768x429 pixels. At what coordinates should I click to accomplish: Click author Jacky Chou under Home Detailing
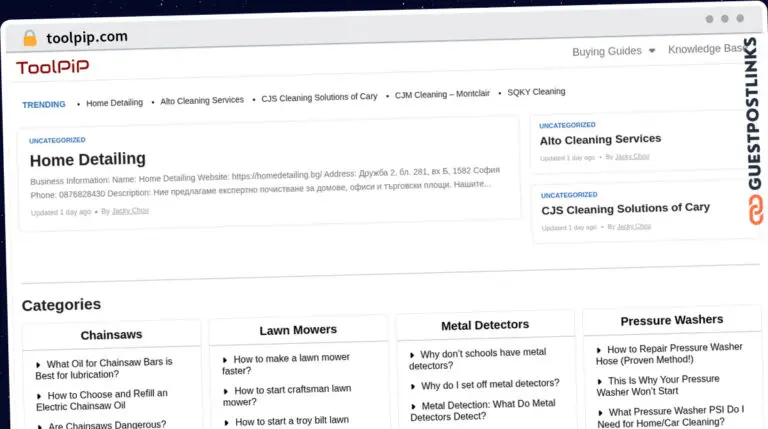[x=130, y=211]
